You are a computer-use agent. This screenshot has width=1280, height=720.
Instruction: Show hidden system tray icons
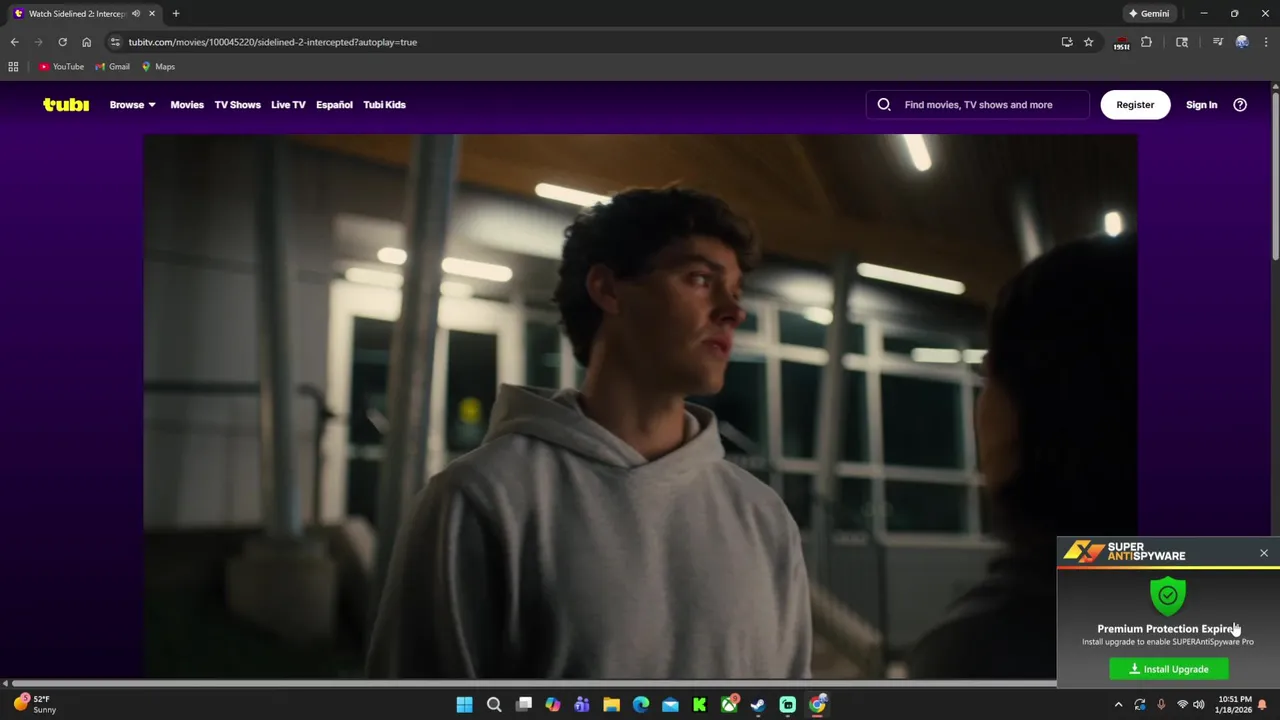pos(1118,705)
